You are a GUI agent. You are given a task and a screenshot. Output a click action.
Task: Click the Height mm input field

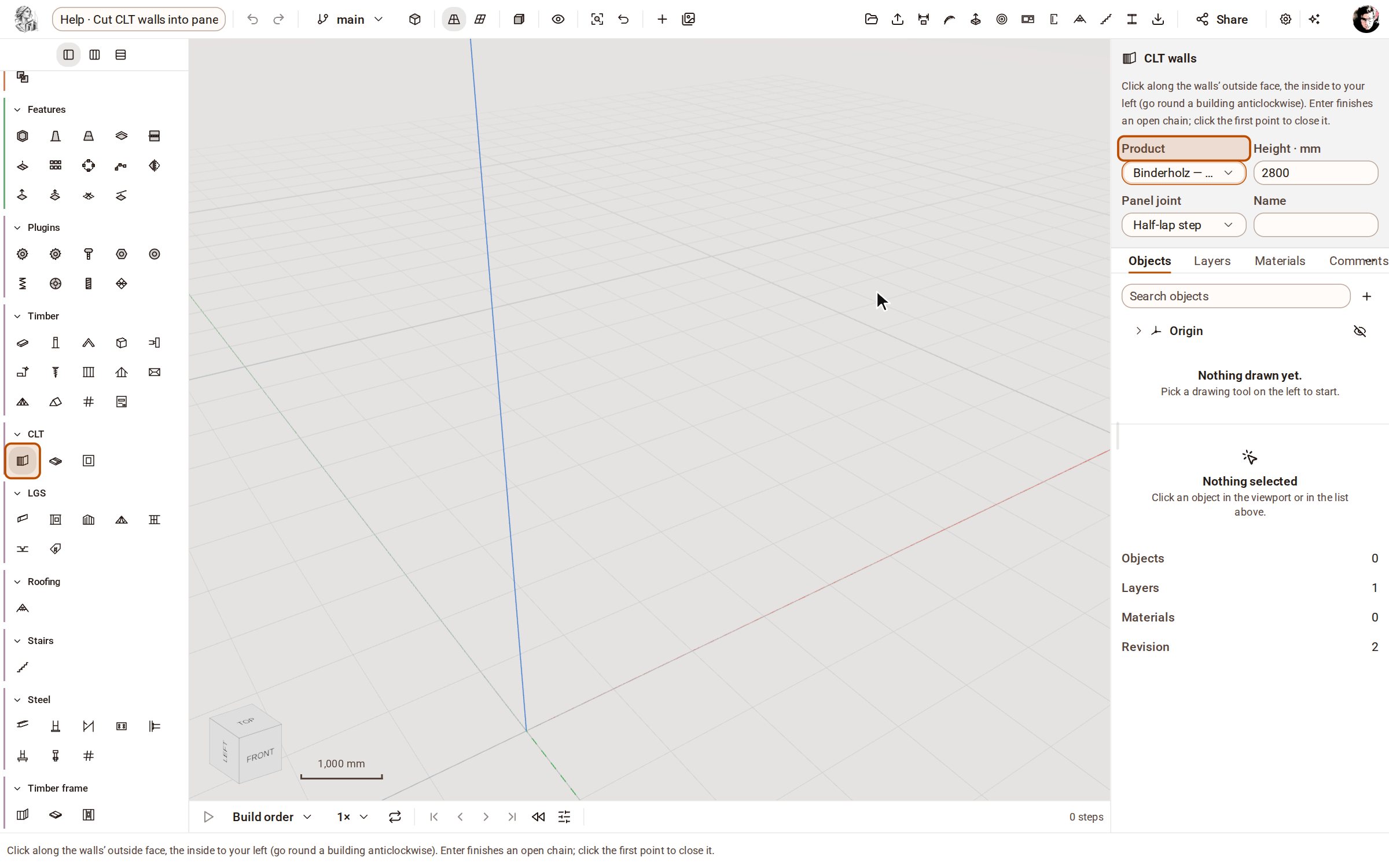point(1315,173)
